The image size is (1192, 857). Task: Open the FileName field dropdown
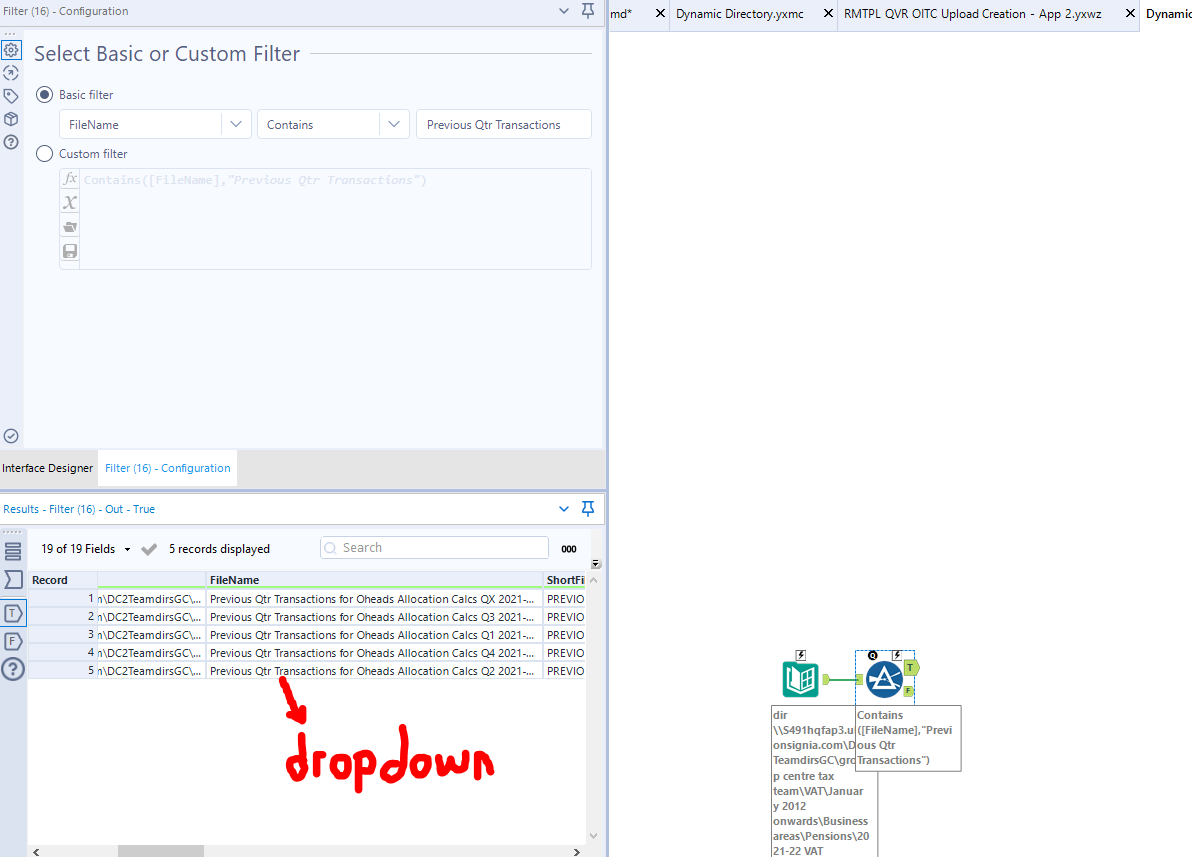point(236,124)
